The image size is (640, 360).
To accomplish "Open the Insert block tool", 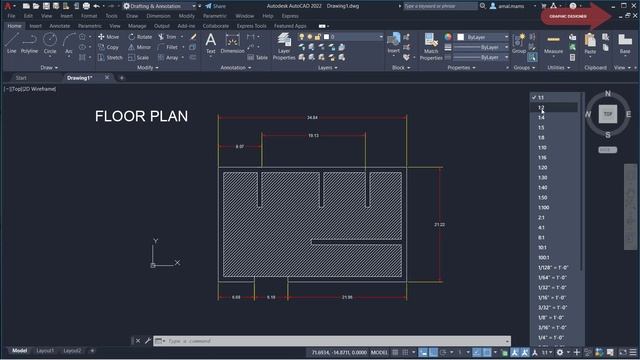I will click(393, 43).
